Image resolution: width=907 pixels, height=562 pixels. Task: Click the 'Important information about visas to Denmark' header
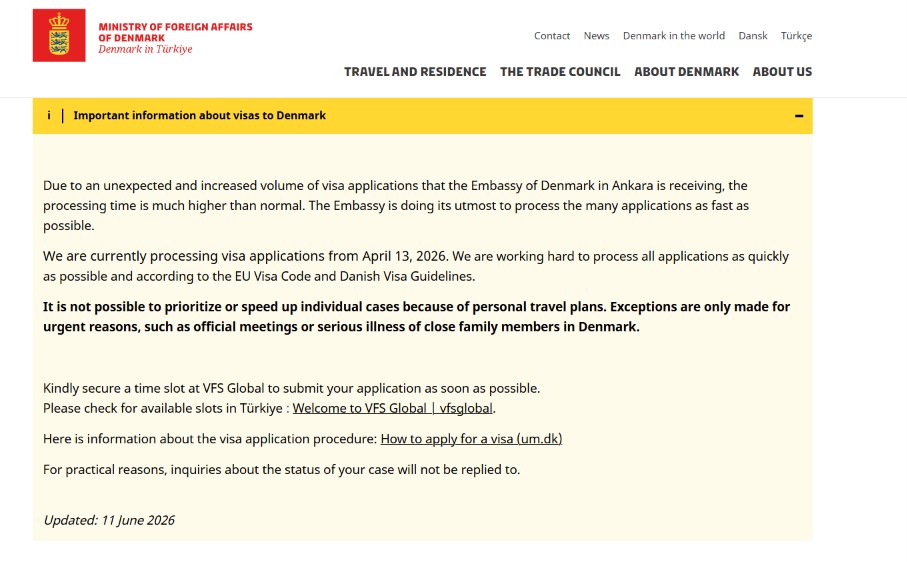[200, 116]
